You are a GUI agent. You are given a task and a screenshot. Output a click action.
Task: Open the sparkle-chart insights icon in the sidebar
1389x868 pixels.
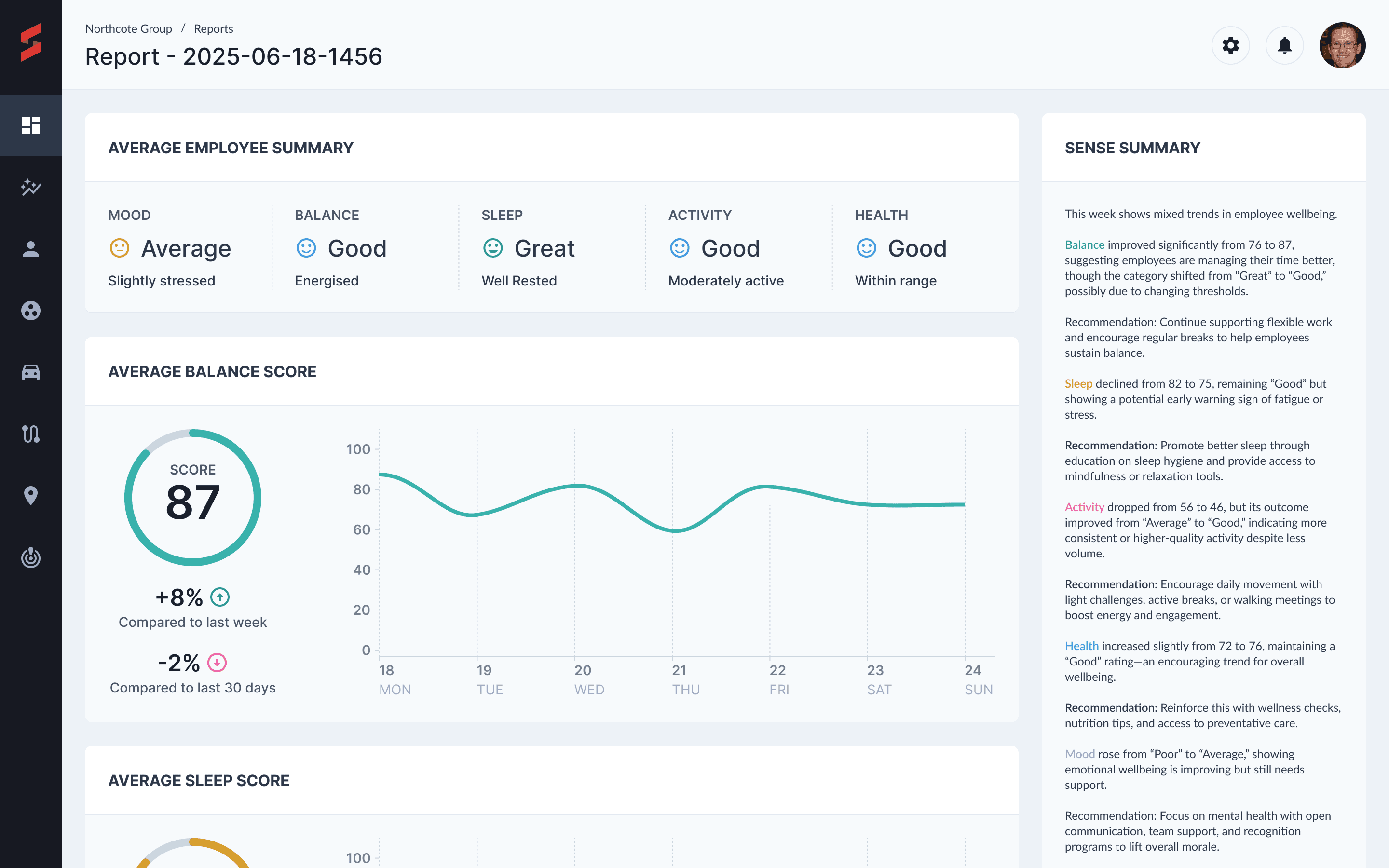click(31, 187)
